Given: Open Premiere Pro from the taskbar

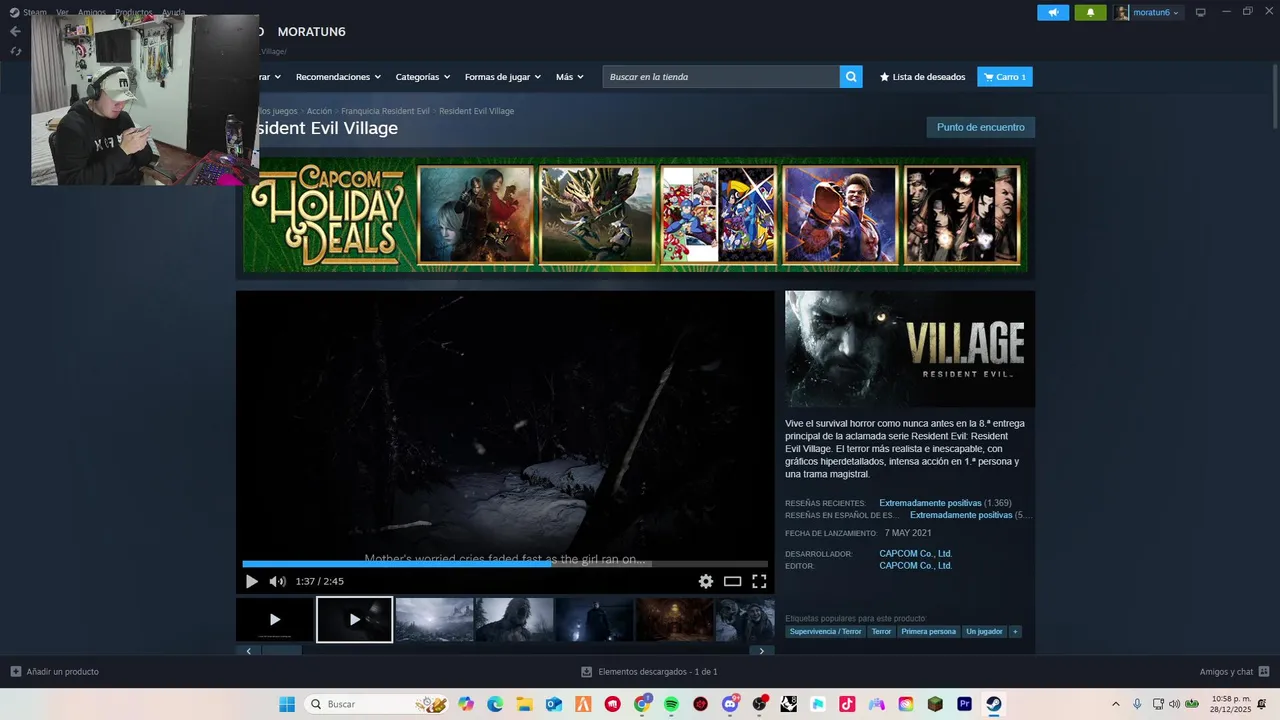Looking at the screenshot, I should 964,704.
